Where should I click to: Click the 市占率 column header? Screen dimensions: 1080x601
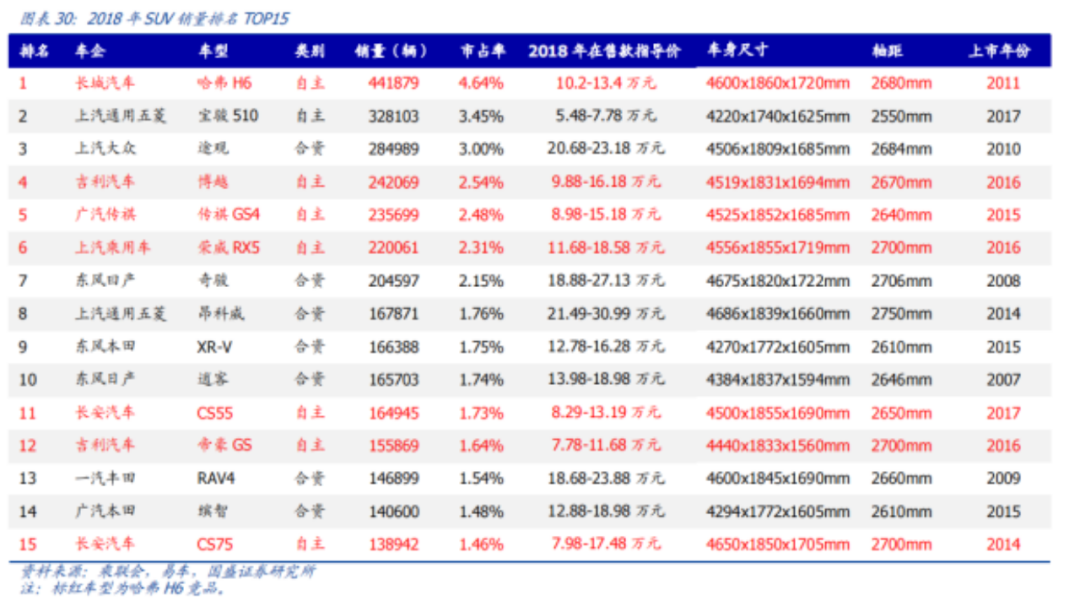click(x=481, y=51)
